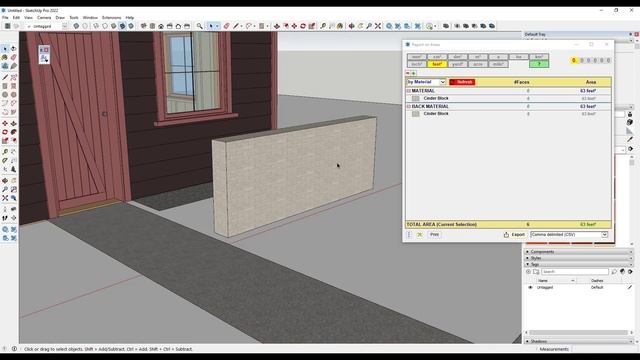Collapse the Tags tray panel

[578, 264]
